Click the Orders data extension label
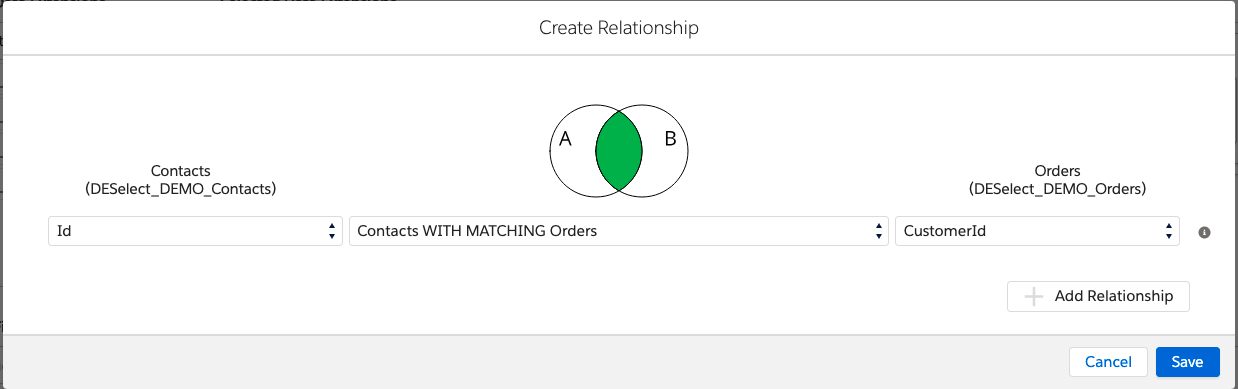This screenshot has height=389, width=1238. (x=1058, y=171)
